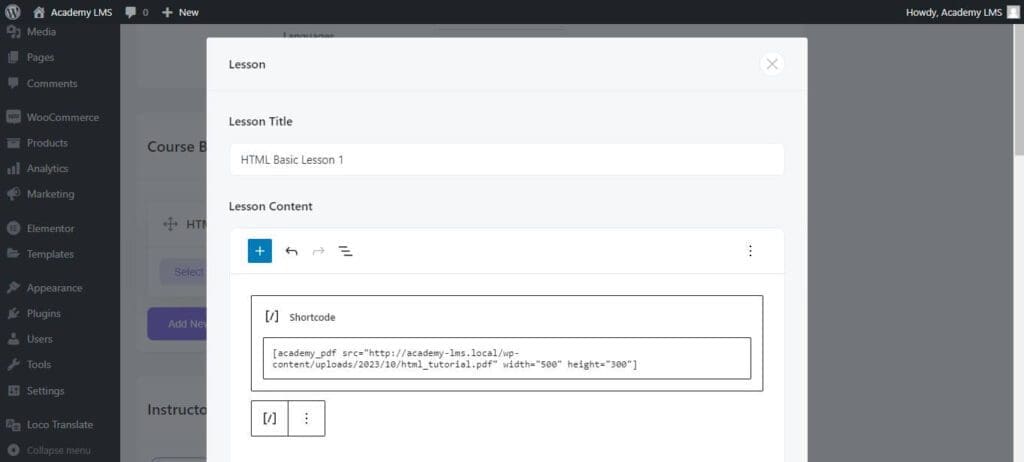Redo the editor change
Image resolution: width=1024 pixels, height=462 pixels.
[319, 251]
